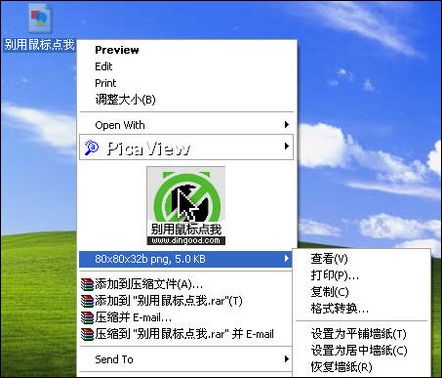This screenshot has height=378, width=442.
Task: Open the PicaView menu entry
Action: coord(187,147)
